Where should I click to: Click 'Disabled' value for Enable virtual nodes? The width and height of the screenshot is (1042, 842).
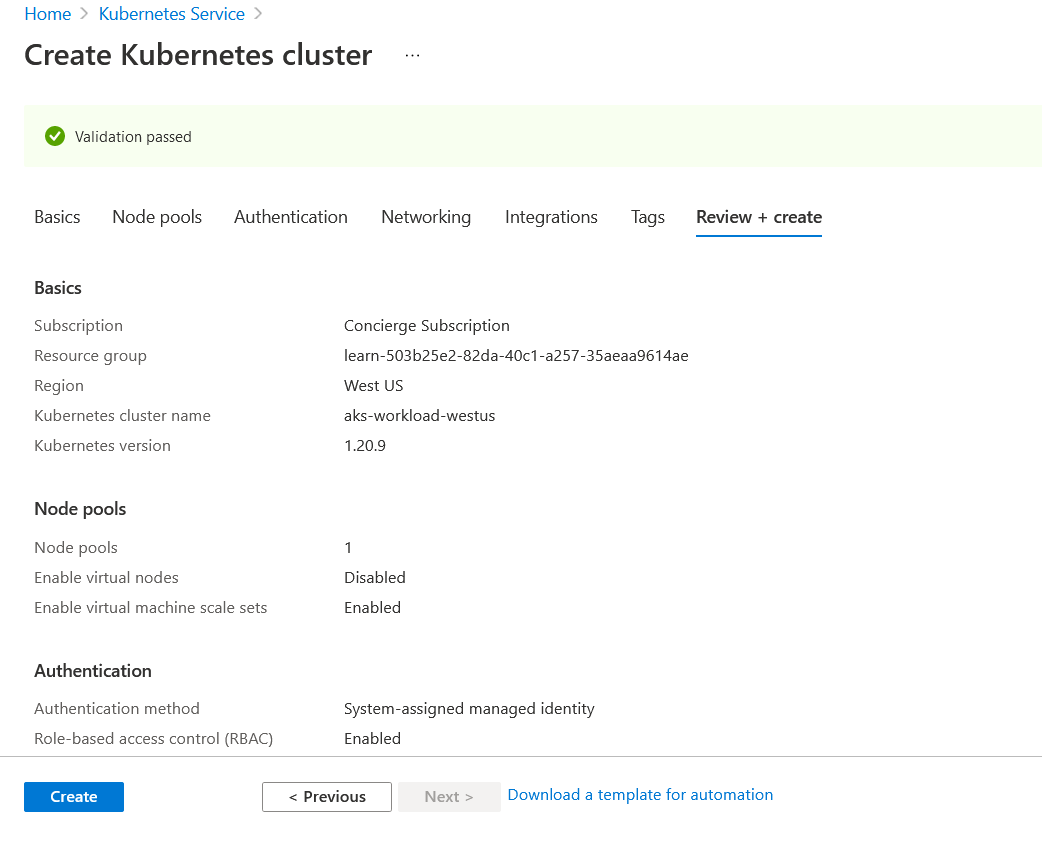coord(375,578)
